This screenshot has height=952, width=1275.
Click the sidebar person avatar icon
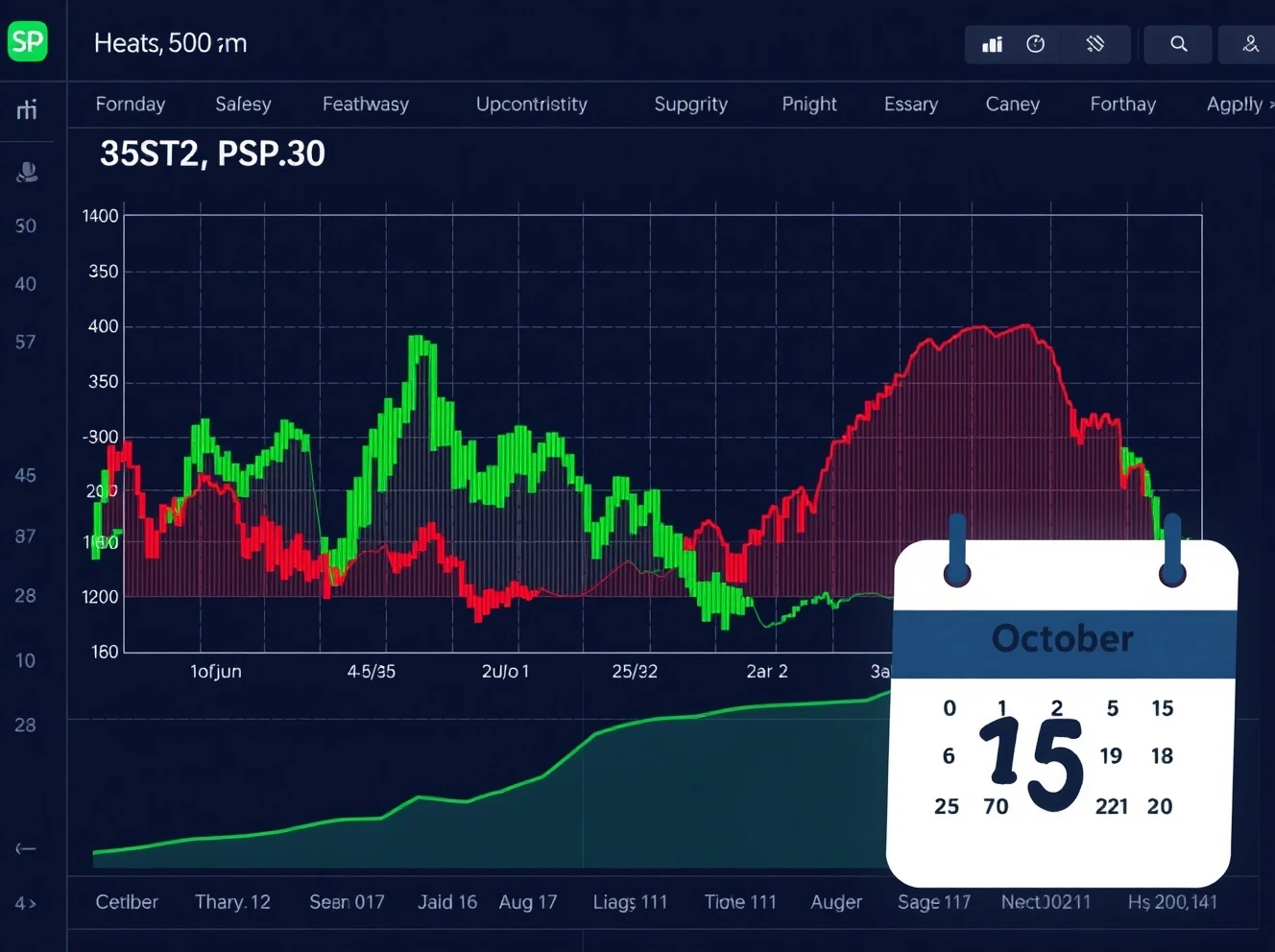27,172
